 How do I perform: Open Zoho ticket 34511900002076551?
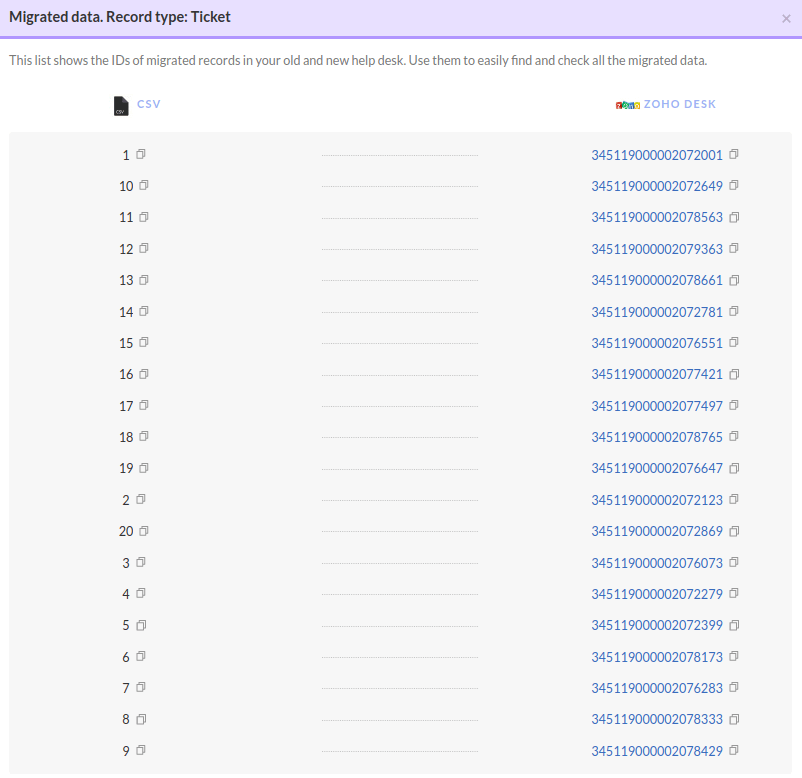tap(657, 343)
